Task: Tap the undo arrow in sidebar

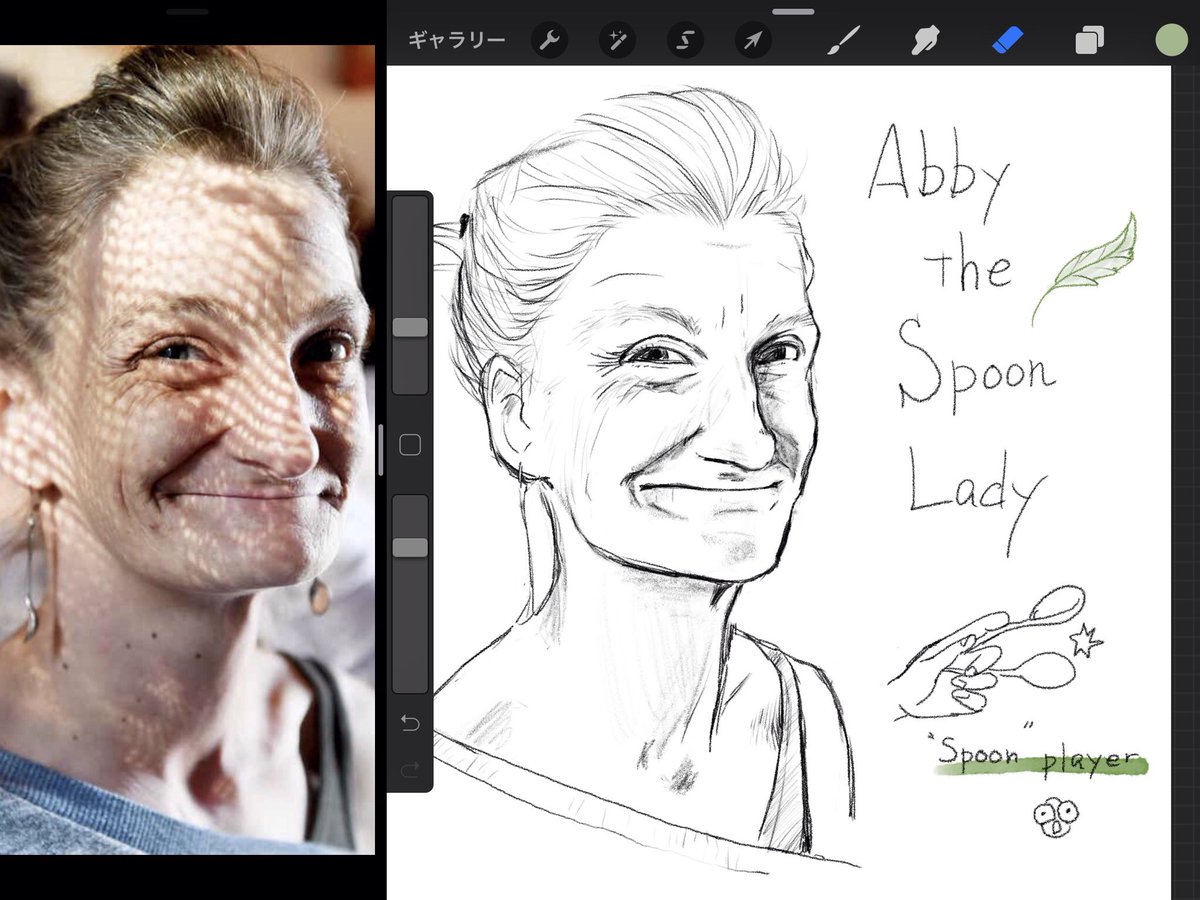Action: tap(410, 723)
